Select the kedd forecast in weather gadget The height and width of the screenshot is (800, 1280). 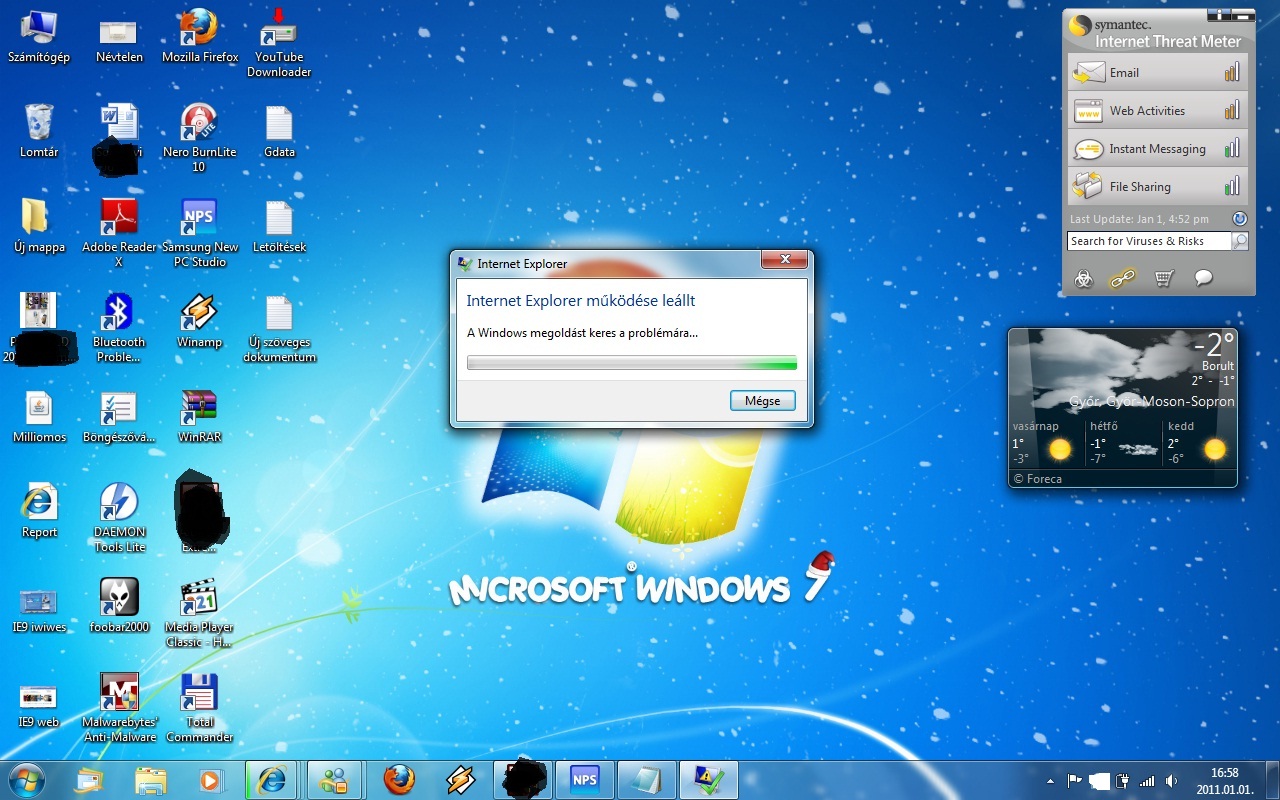coord(1199,442)
